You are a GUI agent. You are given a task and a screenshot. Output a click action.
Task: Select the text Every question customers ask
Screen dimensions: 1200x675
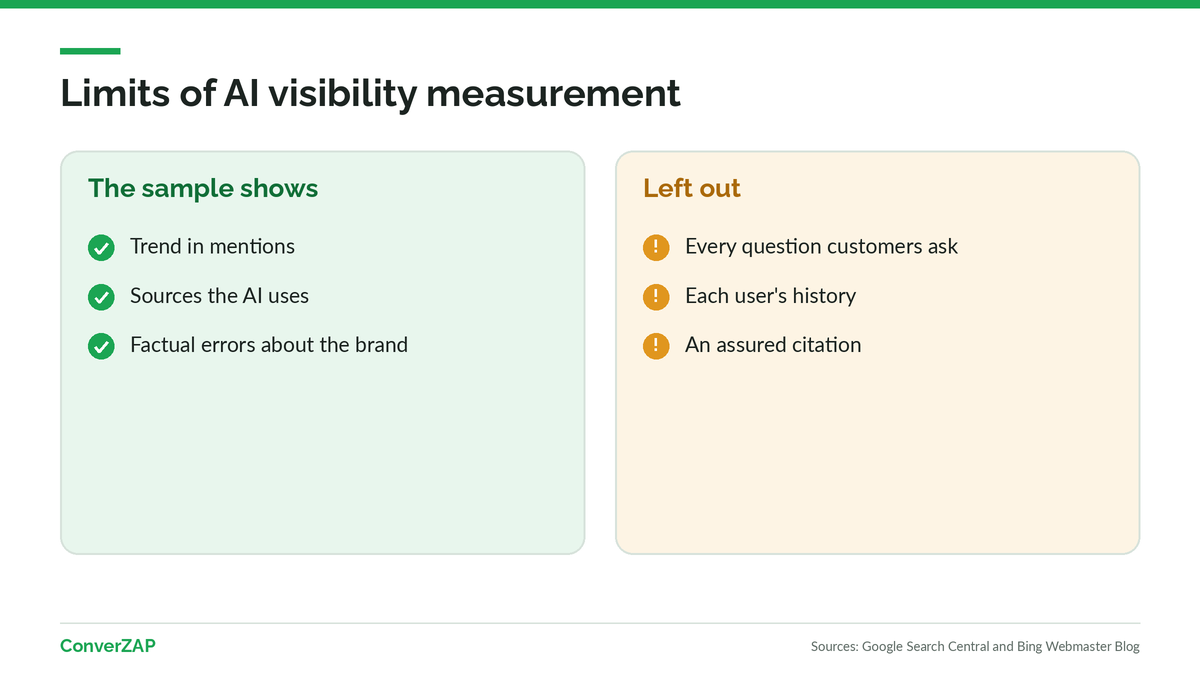(821, 247)
